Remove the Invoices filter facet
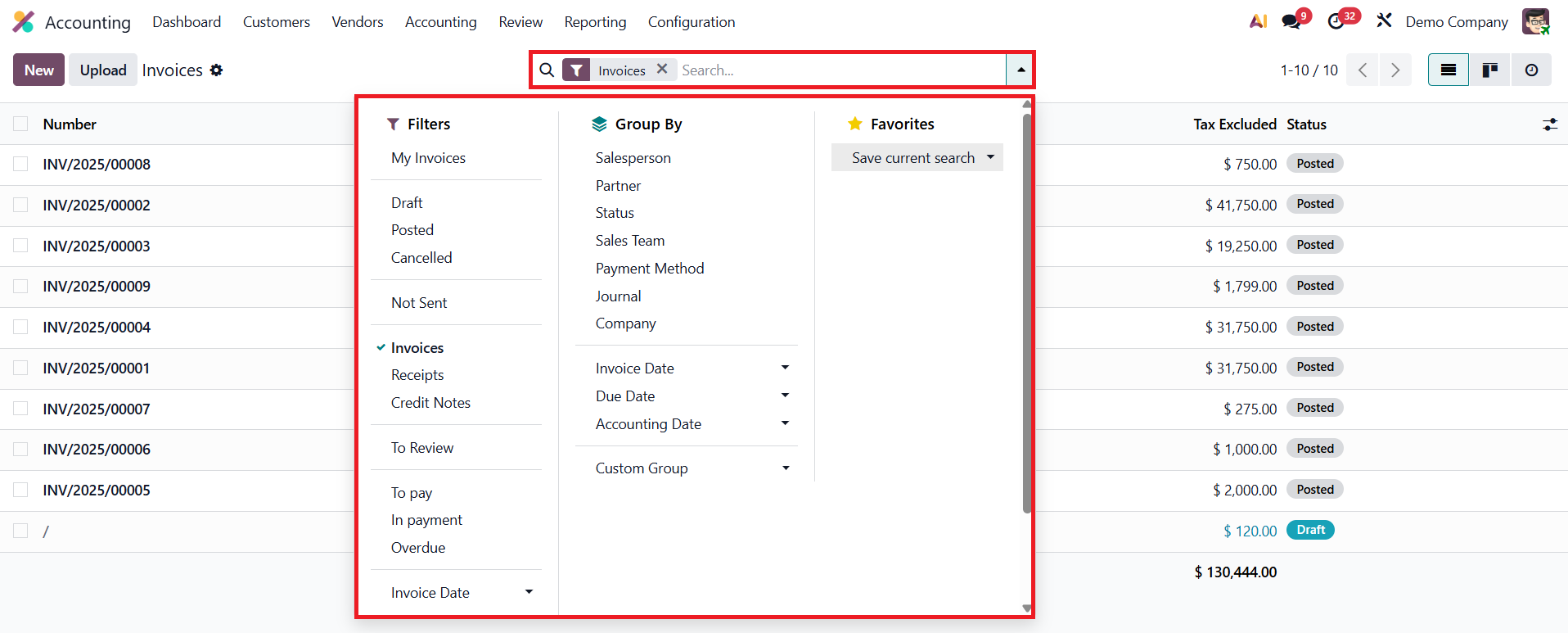This screenshot has height=633, width=1568. (x=662, y=70)
